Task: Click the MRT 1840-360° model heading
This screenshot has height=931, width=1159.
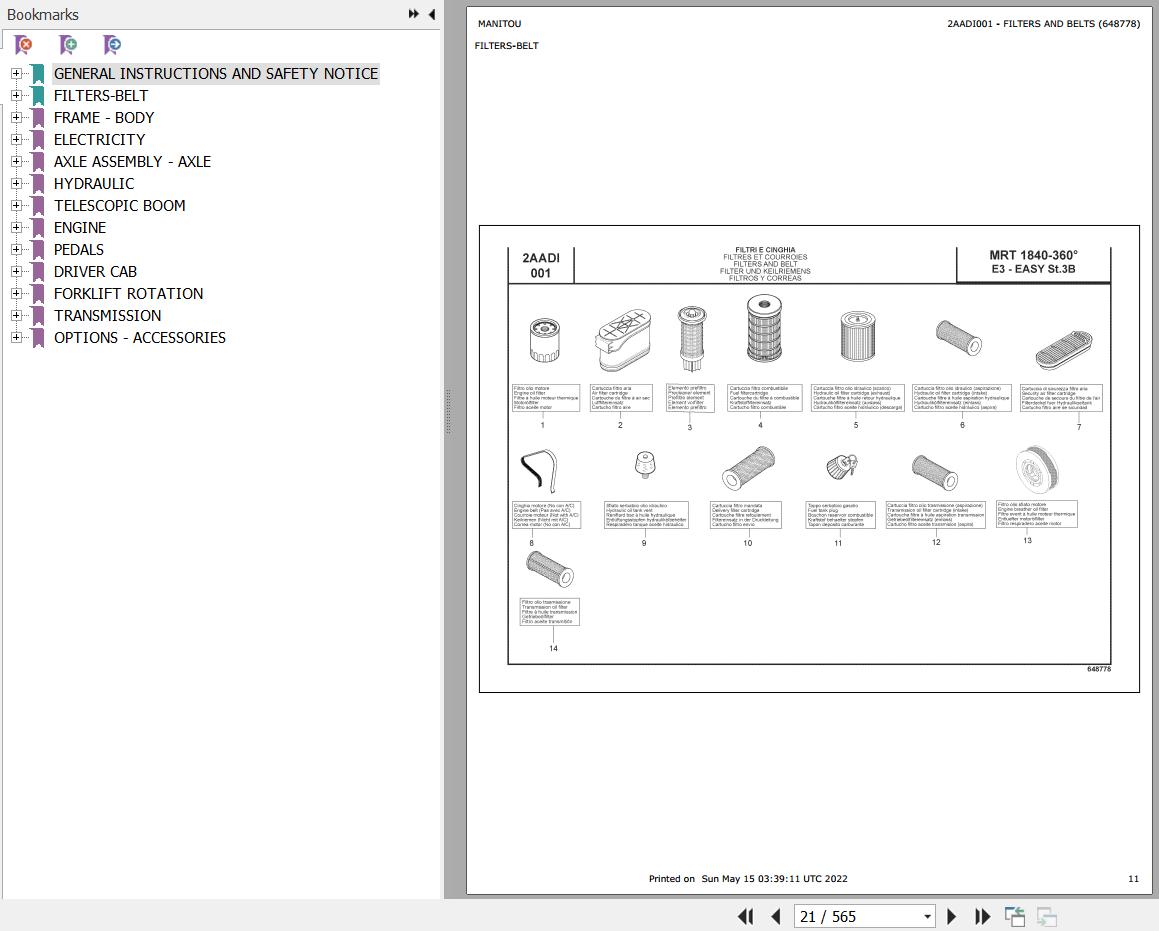Action: click(1033, 255)
